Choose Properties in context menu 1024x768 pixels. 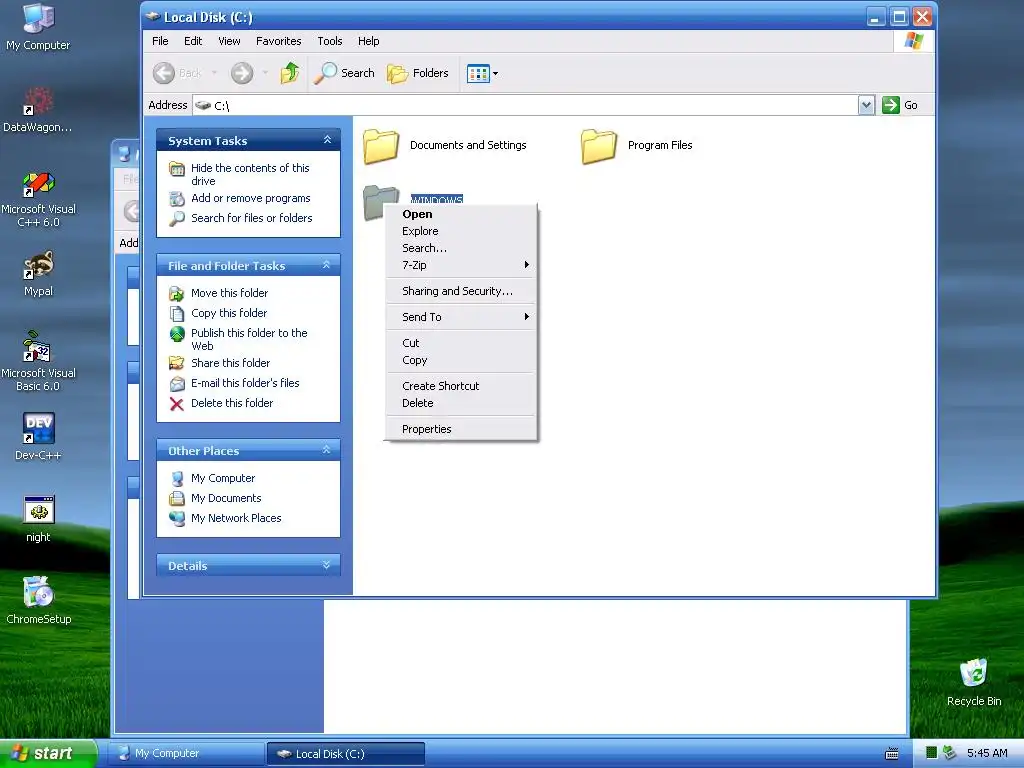pos(460,429)
